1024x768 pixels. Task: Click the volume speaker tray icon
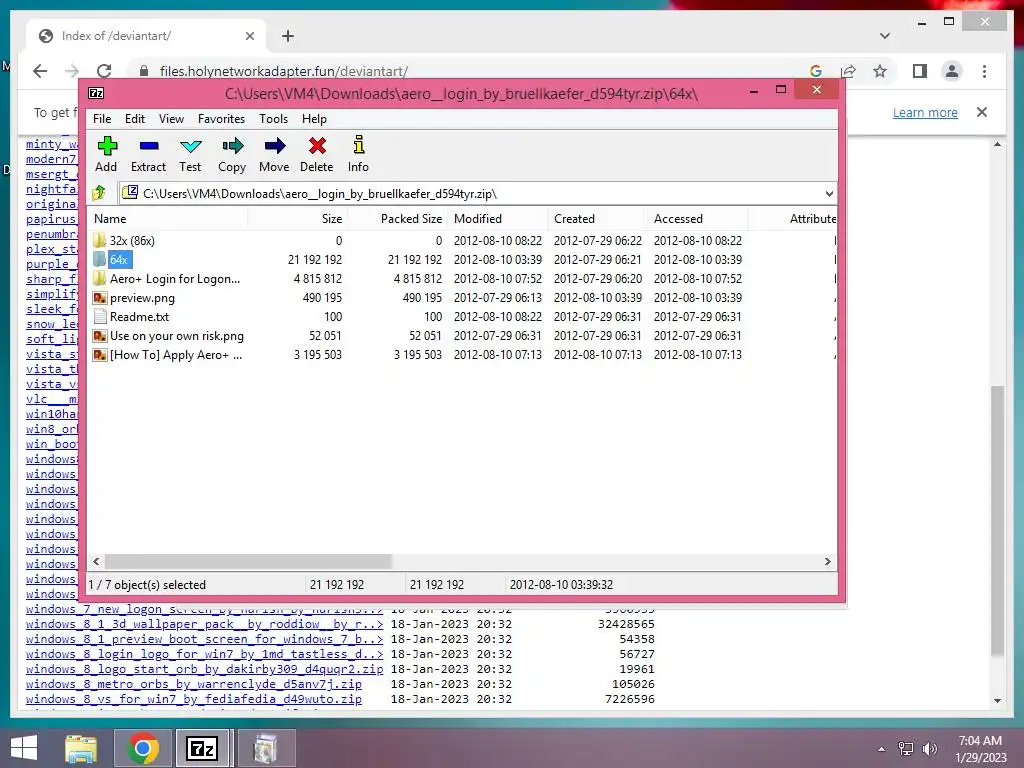click(x=931, y=749)
